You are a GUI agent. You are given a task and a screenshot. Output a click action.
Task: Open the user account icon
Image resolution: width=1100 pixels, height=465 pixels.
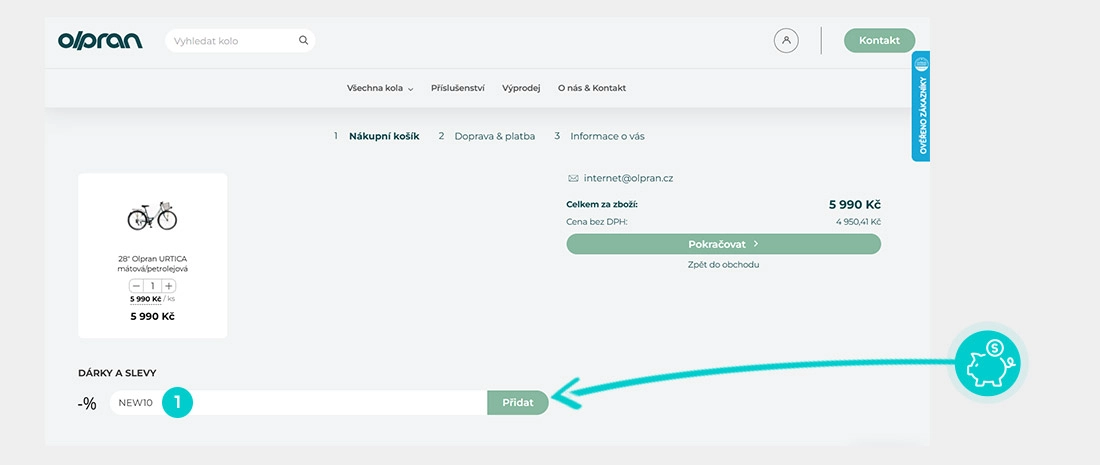coord(786,41)
